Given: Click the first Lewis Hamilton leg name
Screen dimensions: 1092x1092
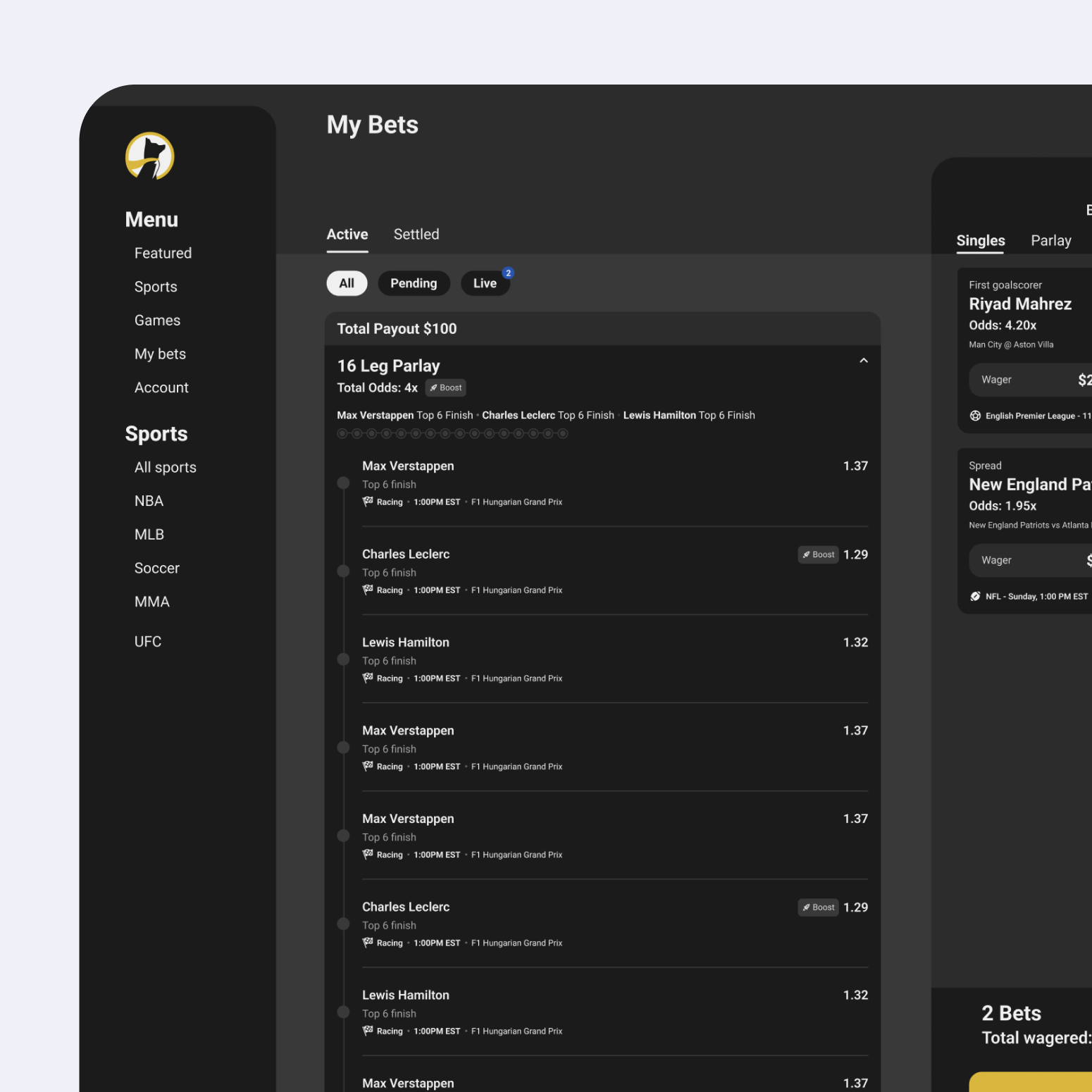Looking at the screenshot, I should click(406, 643).
